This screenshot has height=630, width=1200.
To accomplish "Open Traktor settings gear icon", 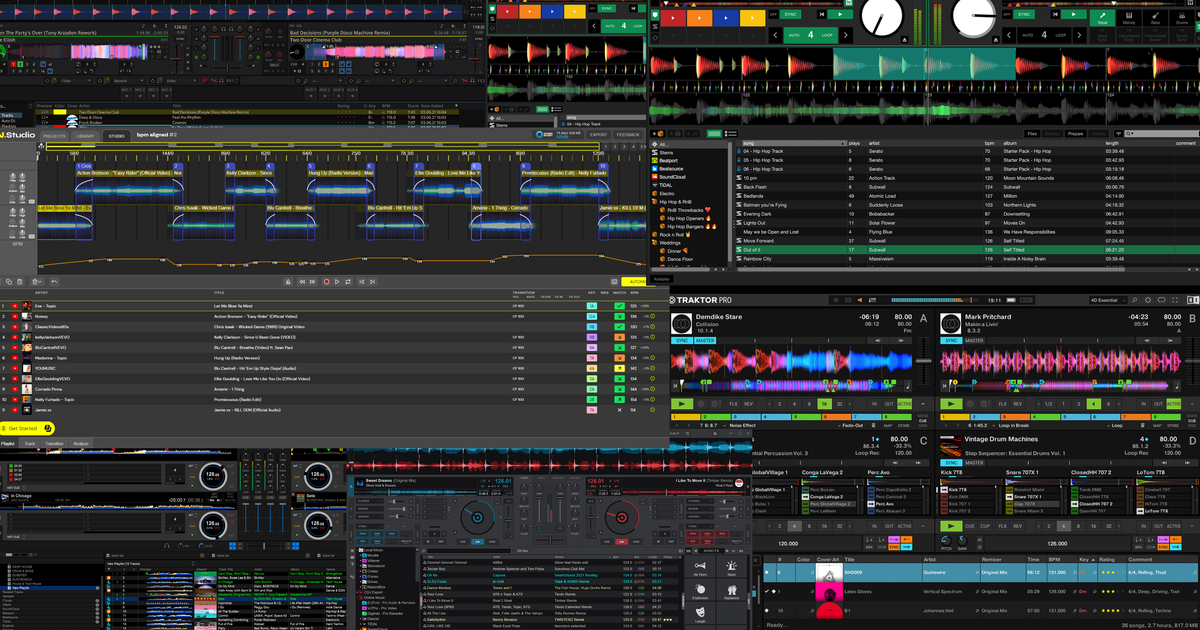I will 1147,300.
